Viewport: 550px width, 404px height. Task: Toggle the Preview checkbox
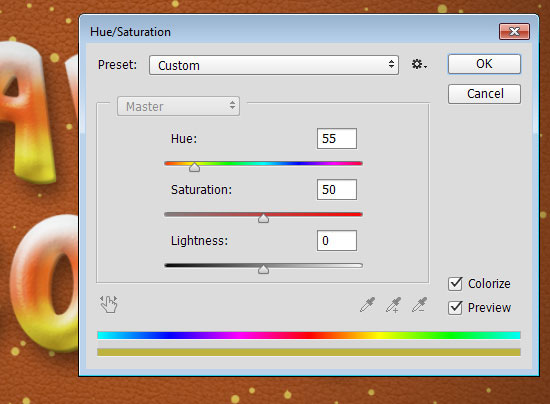455,308
